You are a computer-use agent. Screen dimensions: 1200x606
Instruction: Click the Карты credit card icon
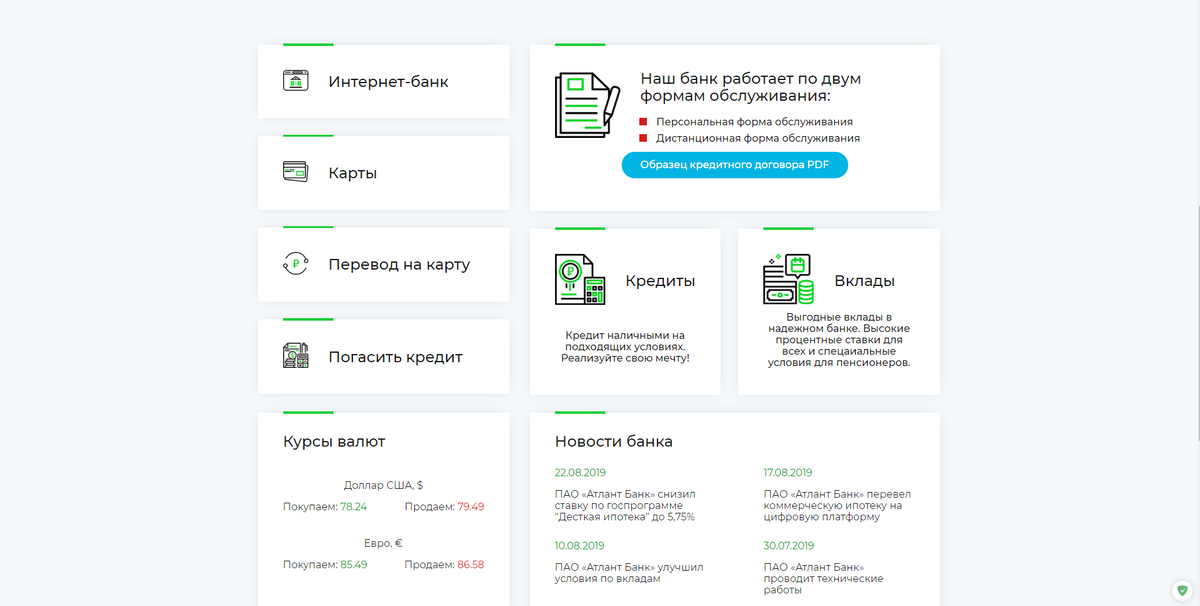295,172
